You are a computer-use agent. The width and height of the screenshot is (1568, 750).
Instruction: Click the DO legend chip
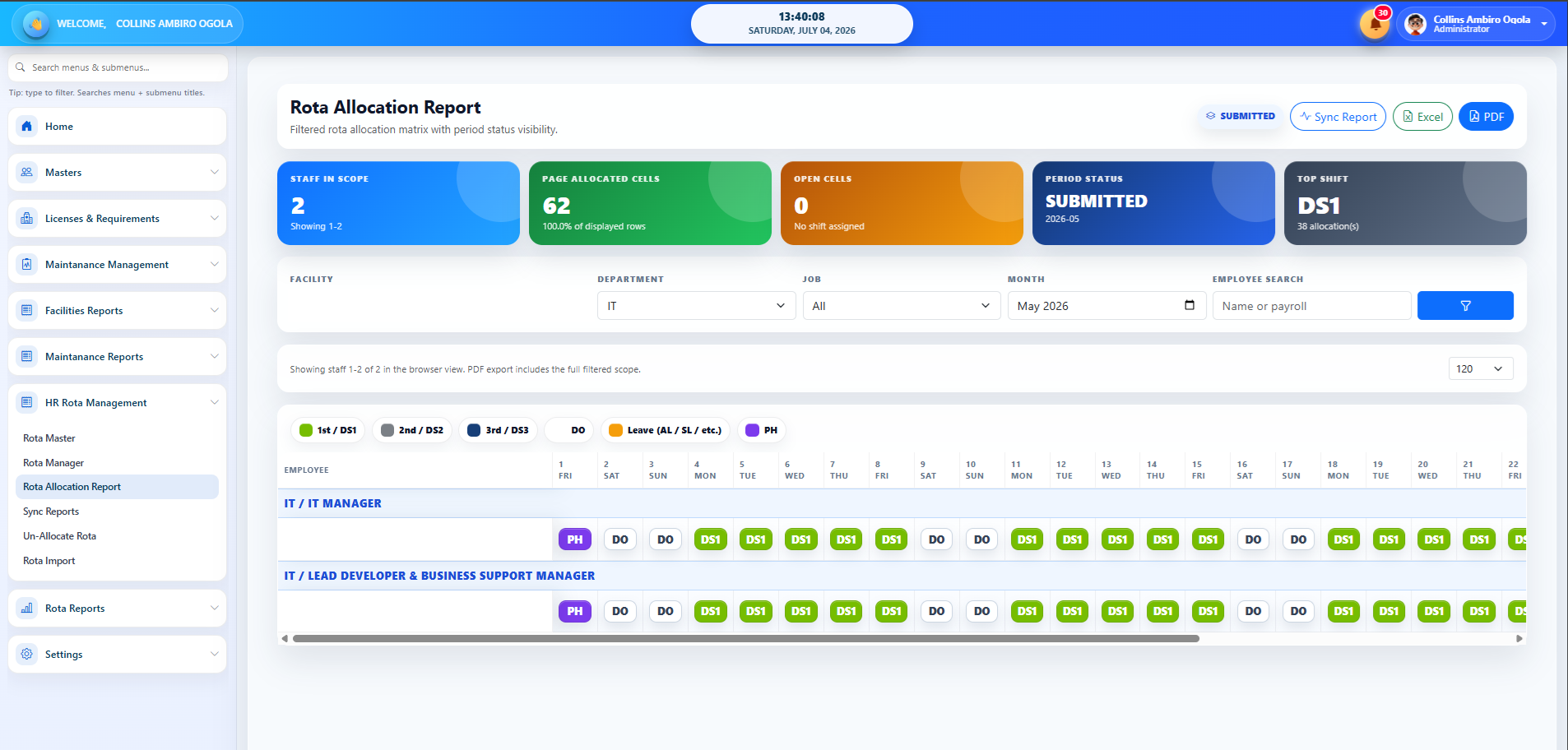point(569,430)
